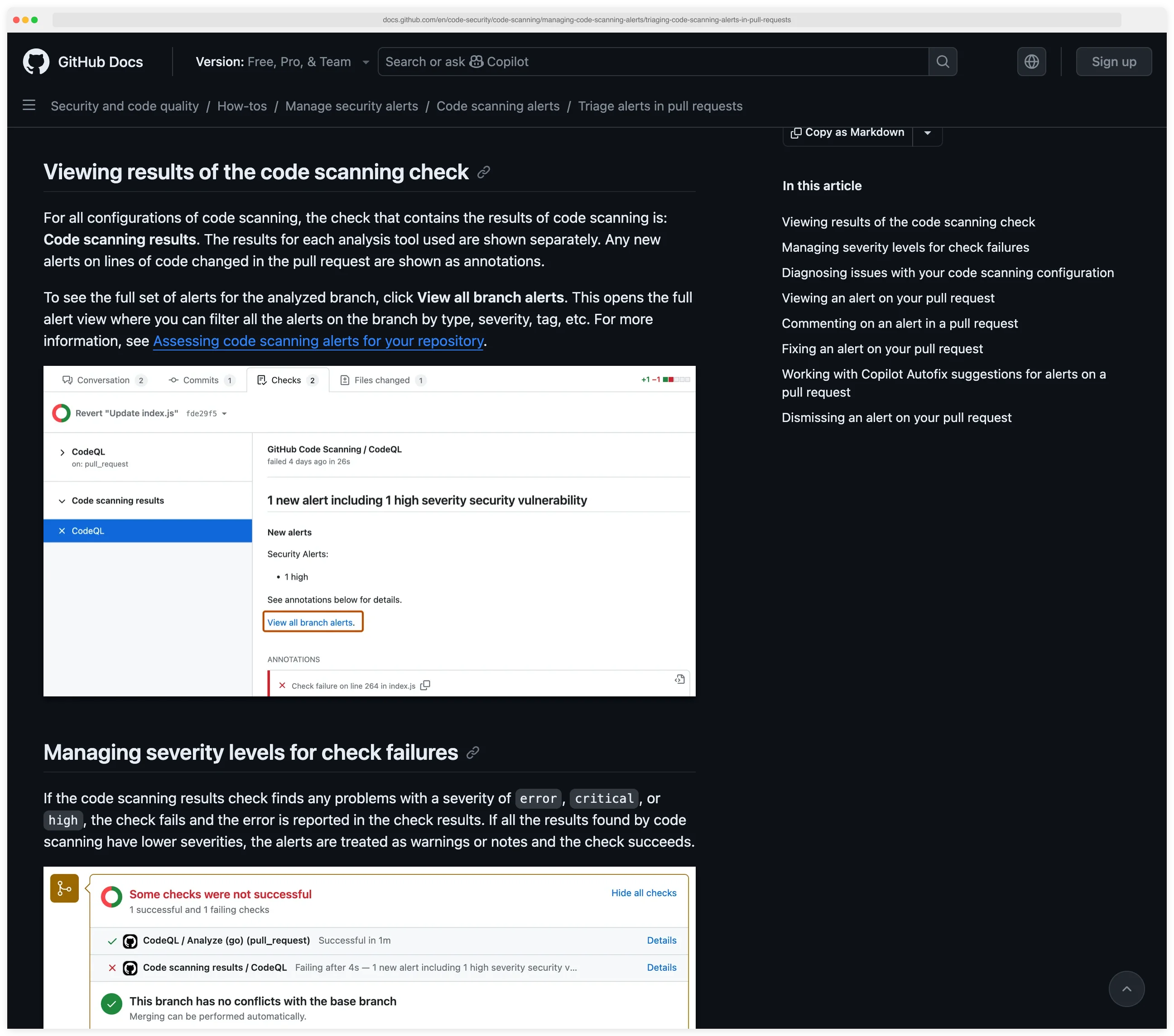The height and width of the screenshot is (1036, 1174).
Task: Collapse the Code scanning results section
Action: coord(62,500)
